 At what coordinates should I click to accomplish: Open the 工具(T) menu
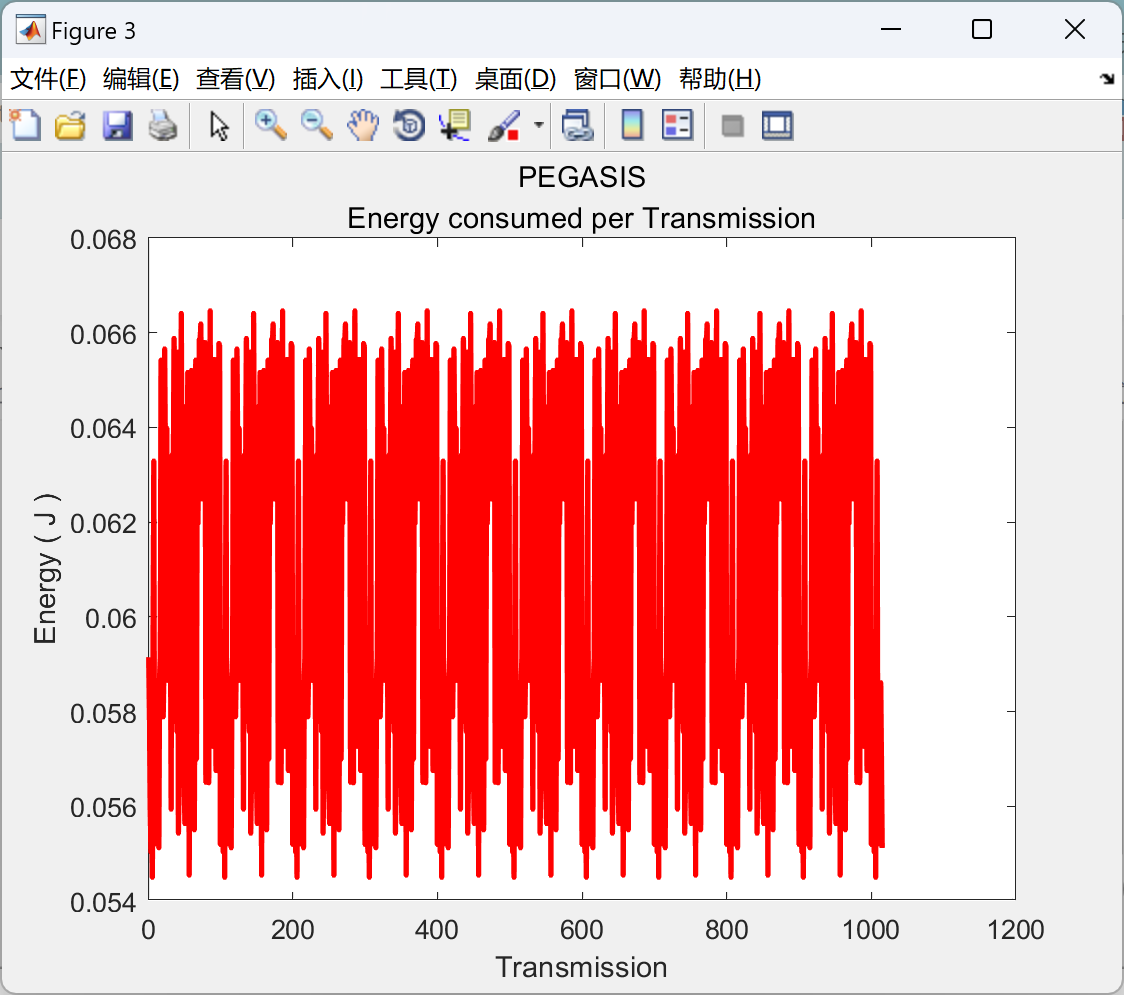click(x=419, y=79)
